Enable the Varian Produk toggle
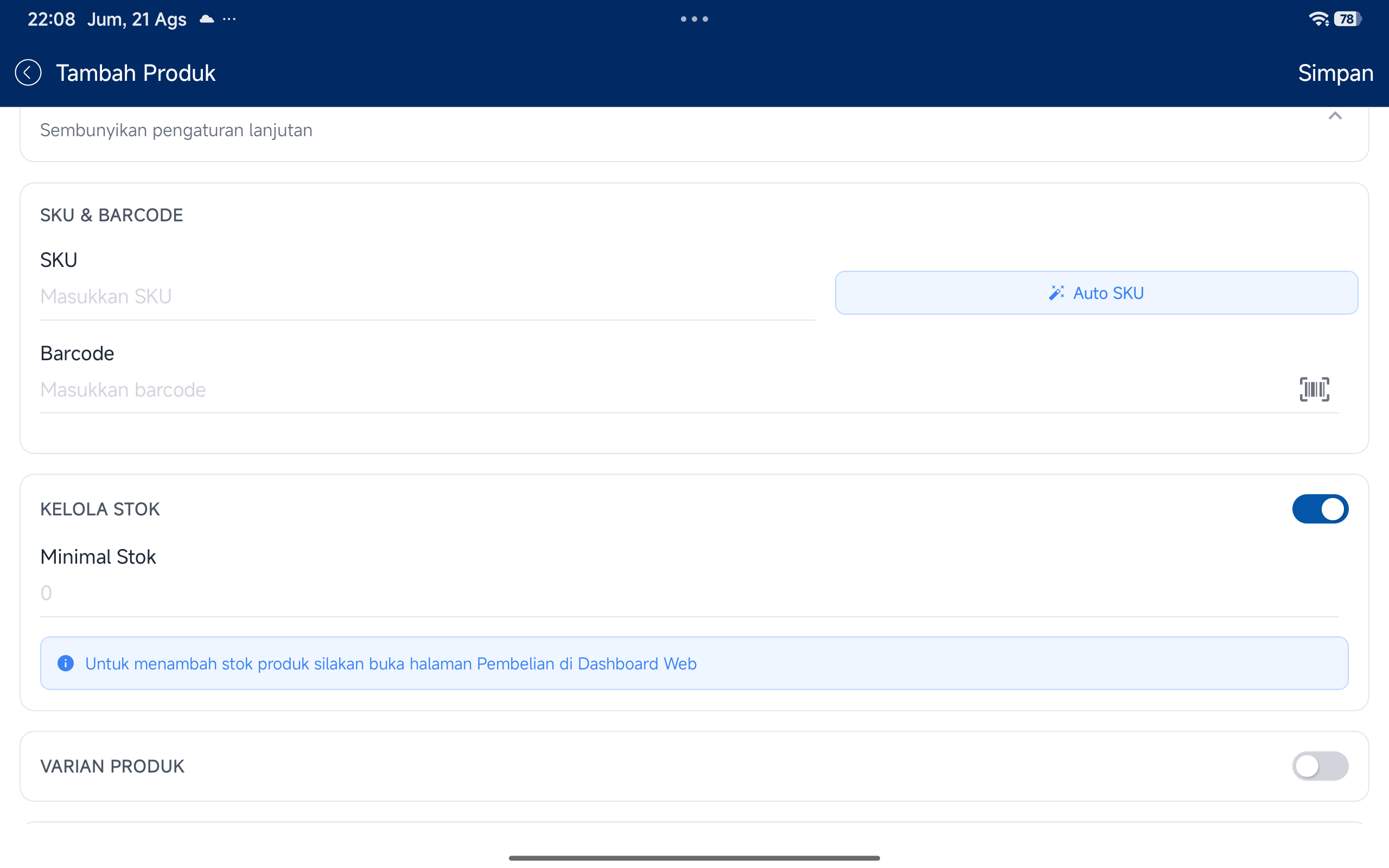Viewport: 1389px width, 868px height. point(1320,766)
